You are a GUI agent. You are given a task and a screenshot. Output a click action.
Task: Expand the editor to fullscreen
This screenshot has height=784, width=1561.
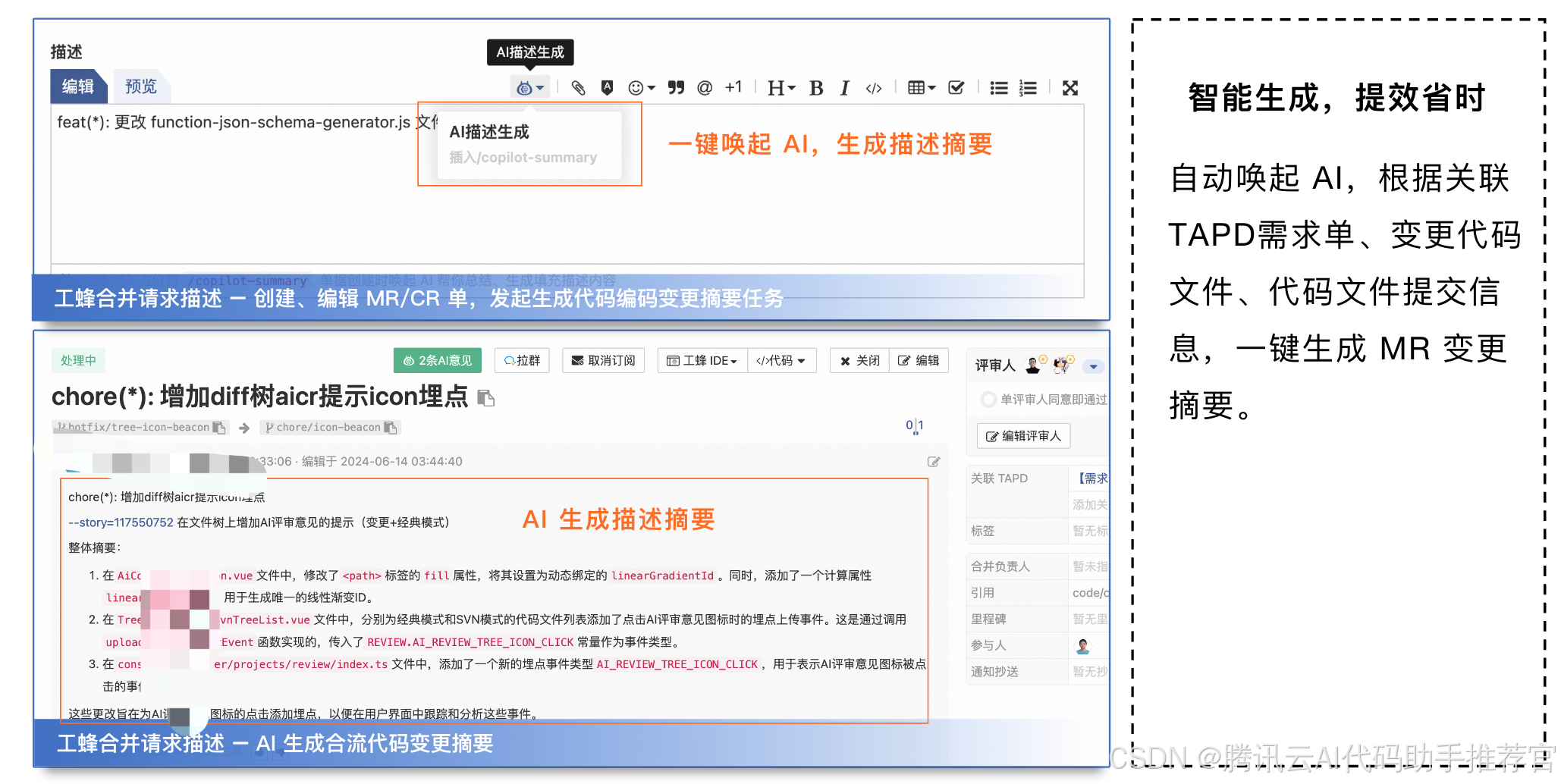pyautogui.click(x=1070, y=88)
